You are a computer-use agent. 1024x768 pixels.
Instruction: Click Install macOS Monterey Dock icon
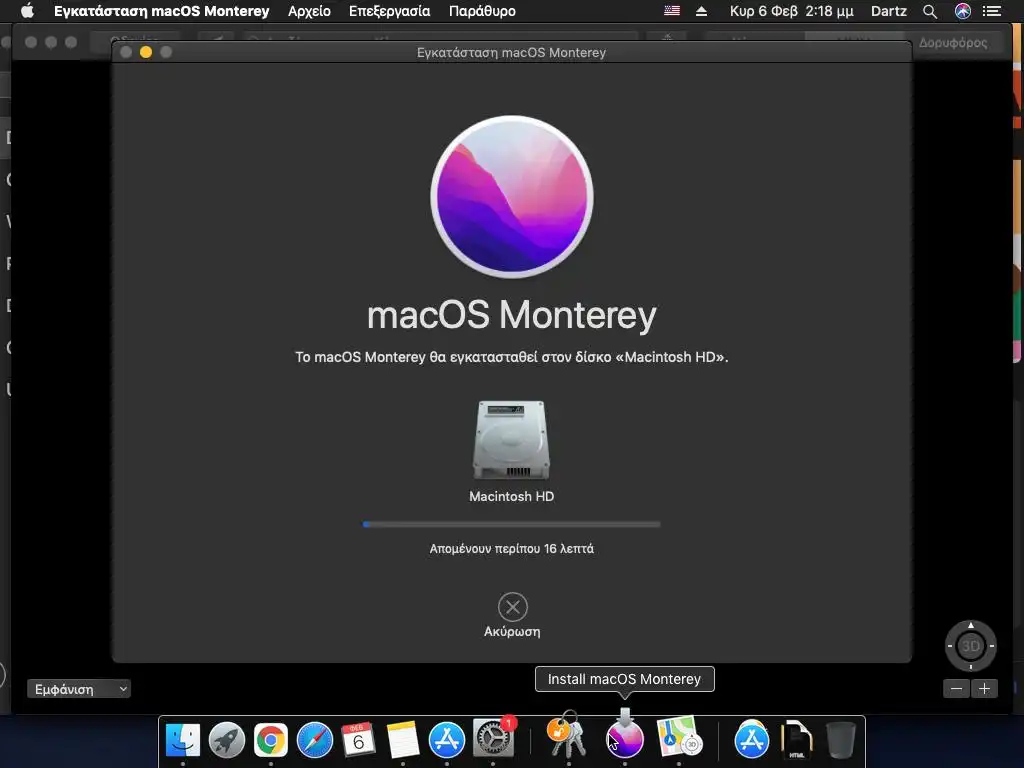pos(625,735)
